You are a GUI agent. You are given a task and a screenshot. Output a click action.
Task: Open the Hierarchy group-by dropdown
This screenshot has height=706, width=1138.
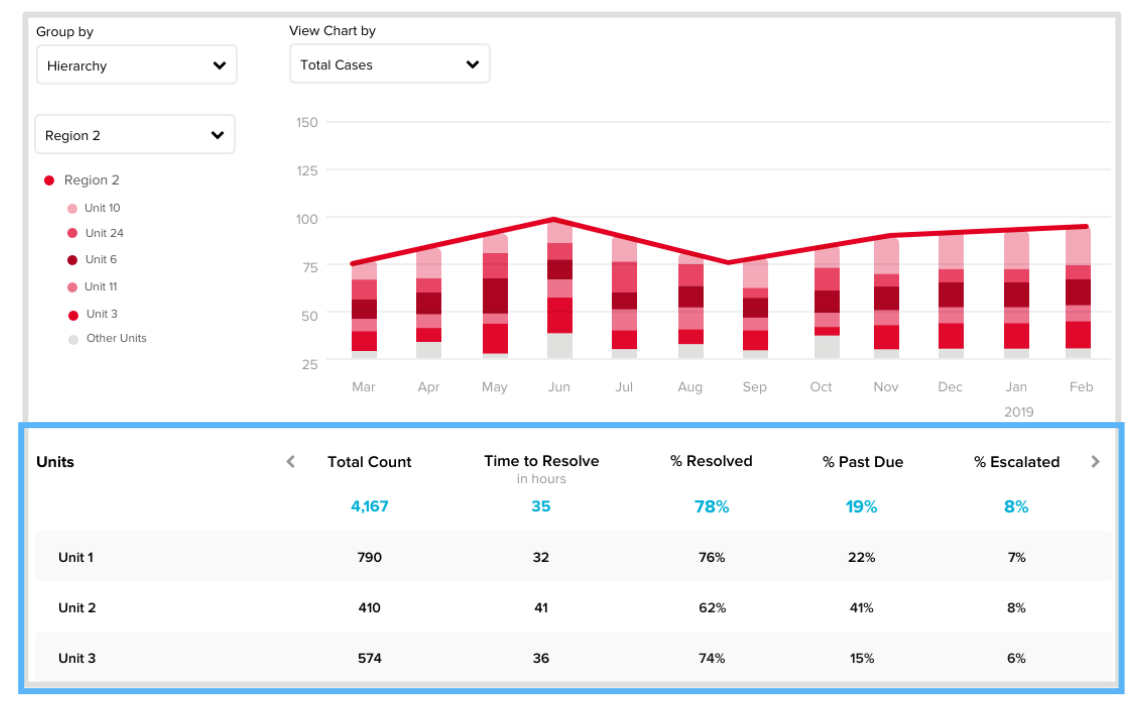pyautogui.click(x=136, y=66)
